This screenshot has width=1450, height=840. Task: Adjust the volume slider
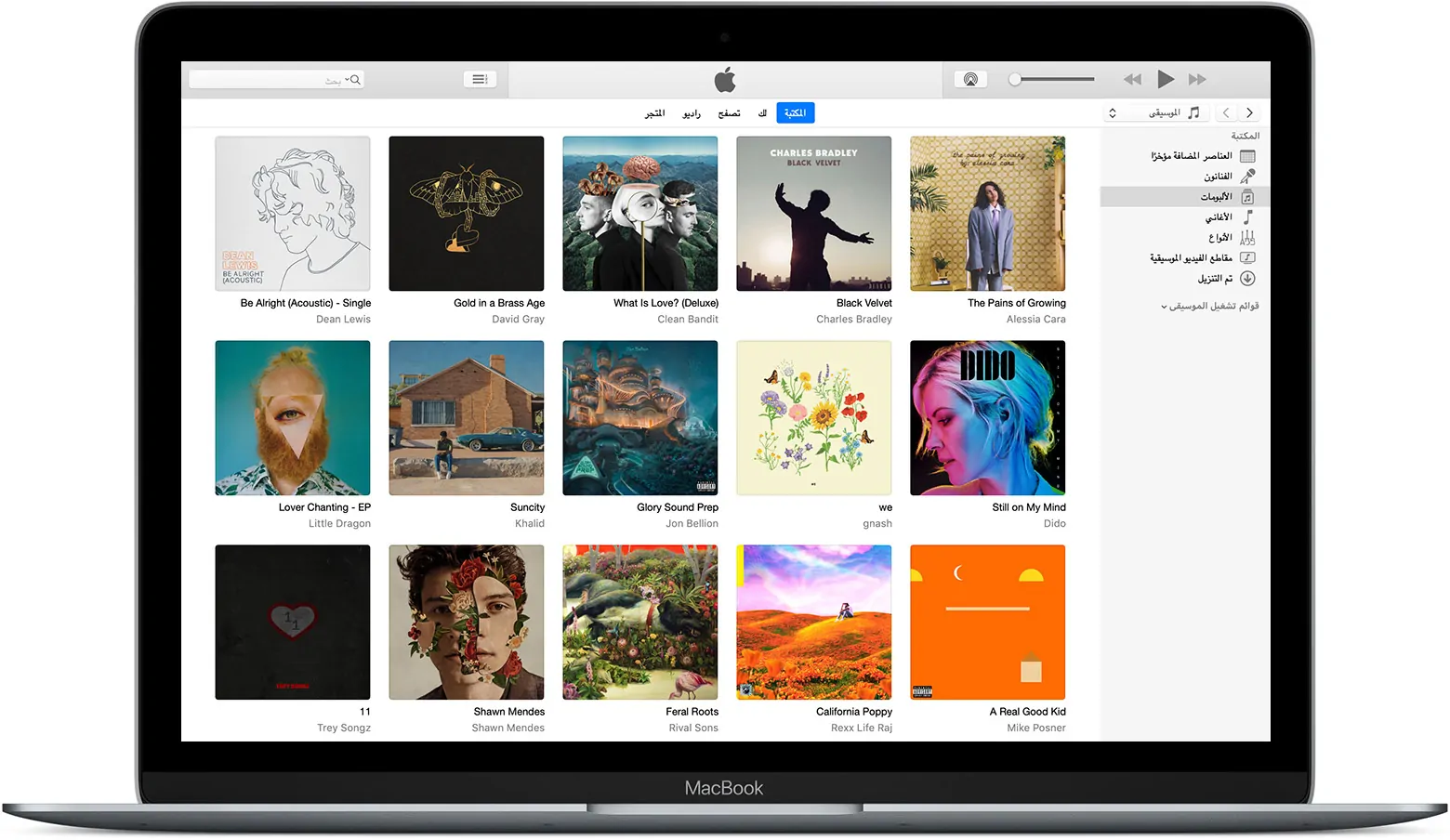point(1051,80)
